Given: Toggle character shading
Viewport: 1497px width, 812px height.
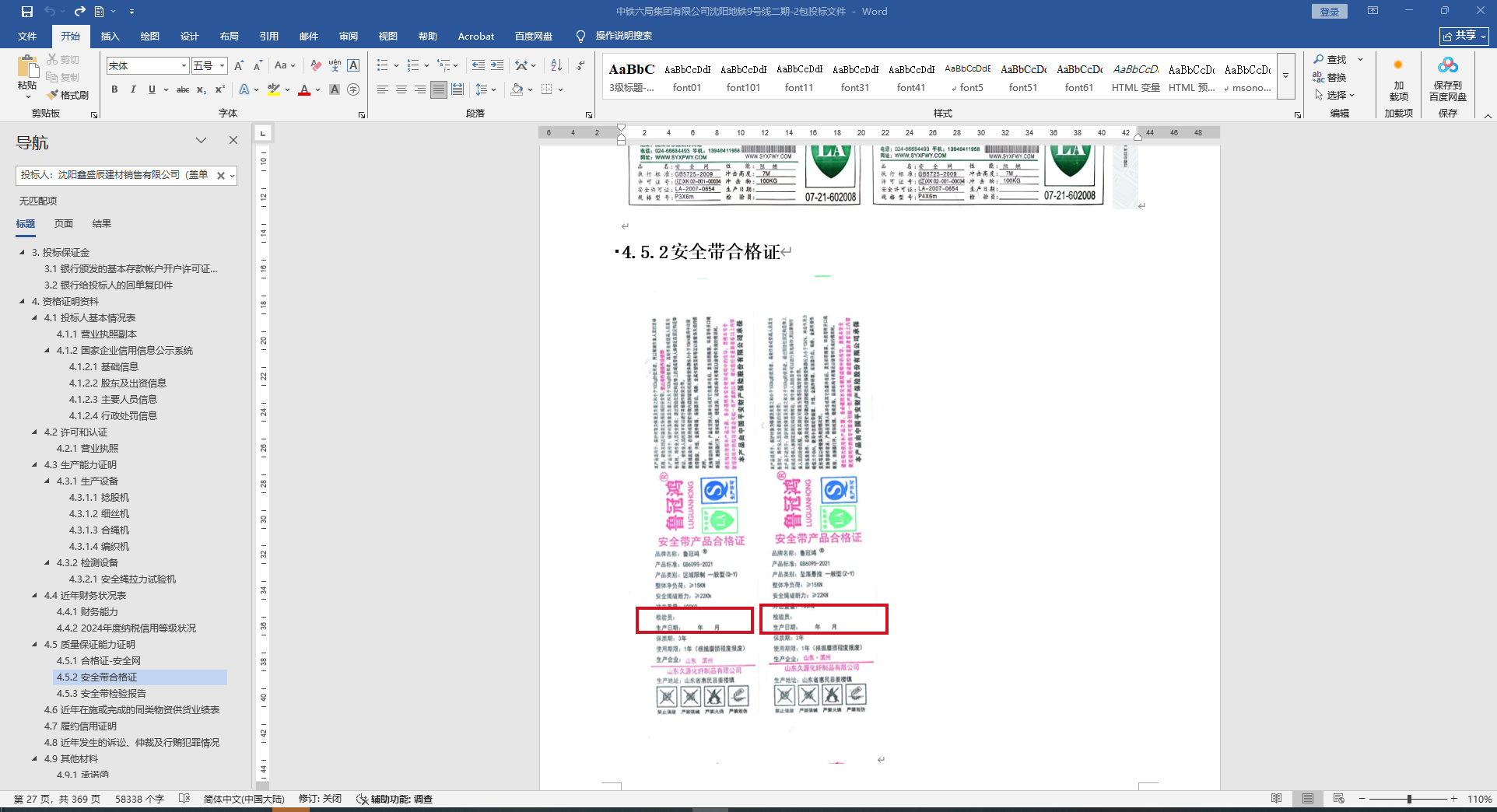Looking at the screenshot, I should [335, 89].
